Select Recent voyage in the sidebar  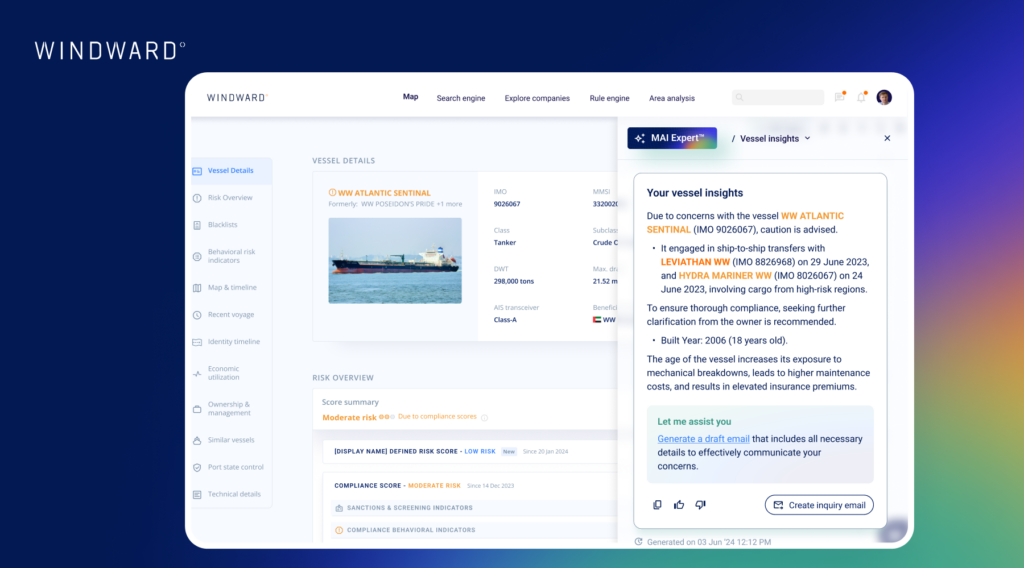tap(231, 315)
